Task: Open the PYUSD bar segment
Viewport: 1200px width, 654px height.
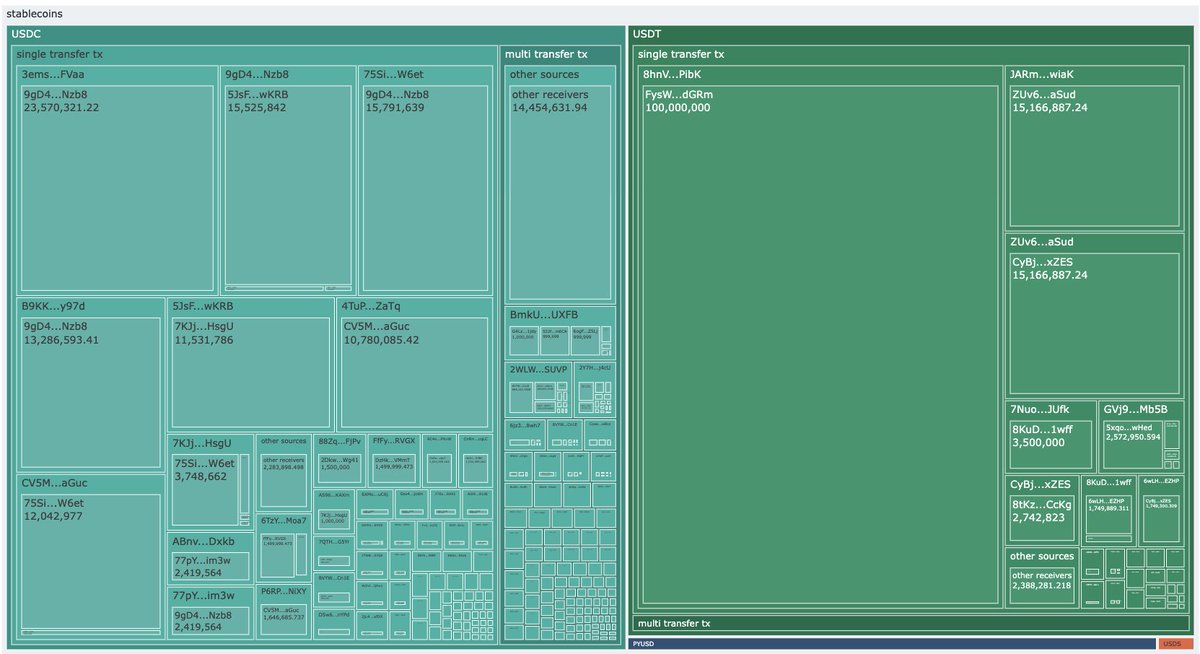Action: pyautogui.click(x=892, y=644)
